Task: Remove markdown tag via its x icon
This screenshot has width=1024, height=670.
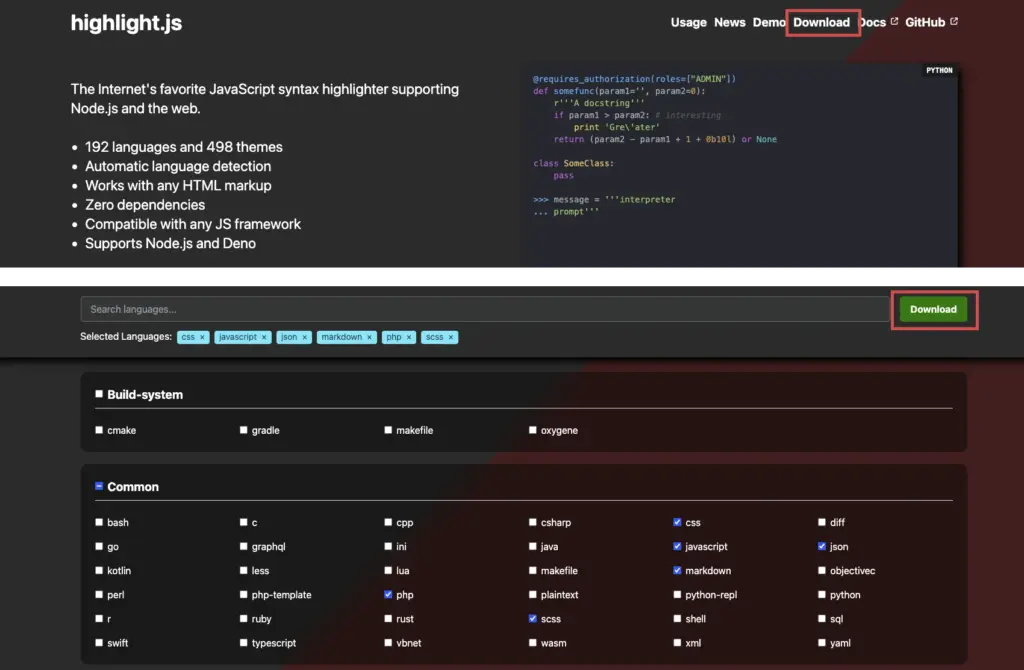Action: (369, 337)
